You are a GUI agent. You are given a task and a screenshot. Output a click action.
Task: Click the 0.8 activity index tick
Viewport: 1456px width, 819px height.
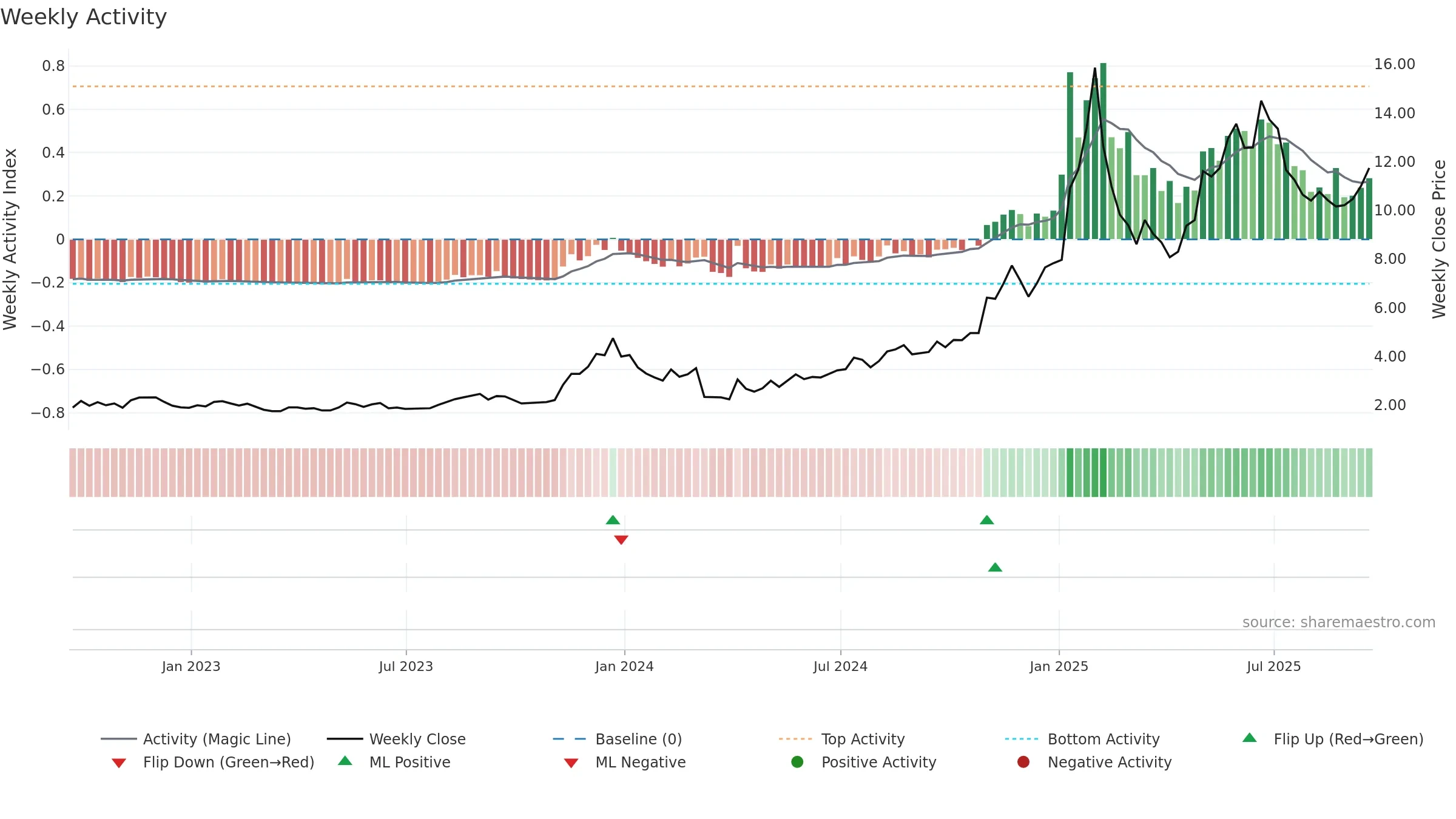tap(53, 66)
